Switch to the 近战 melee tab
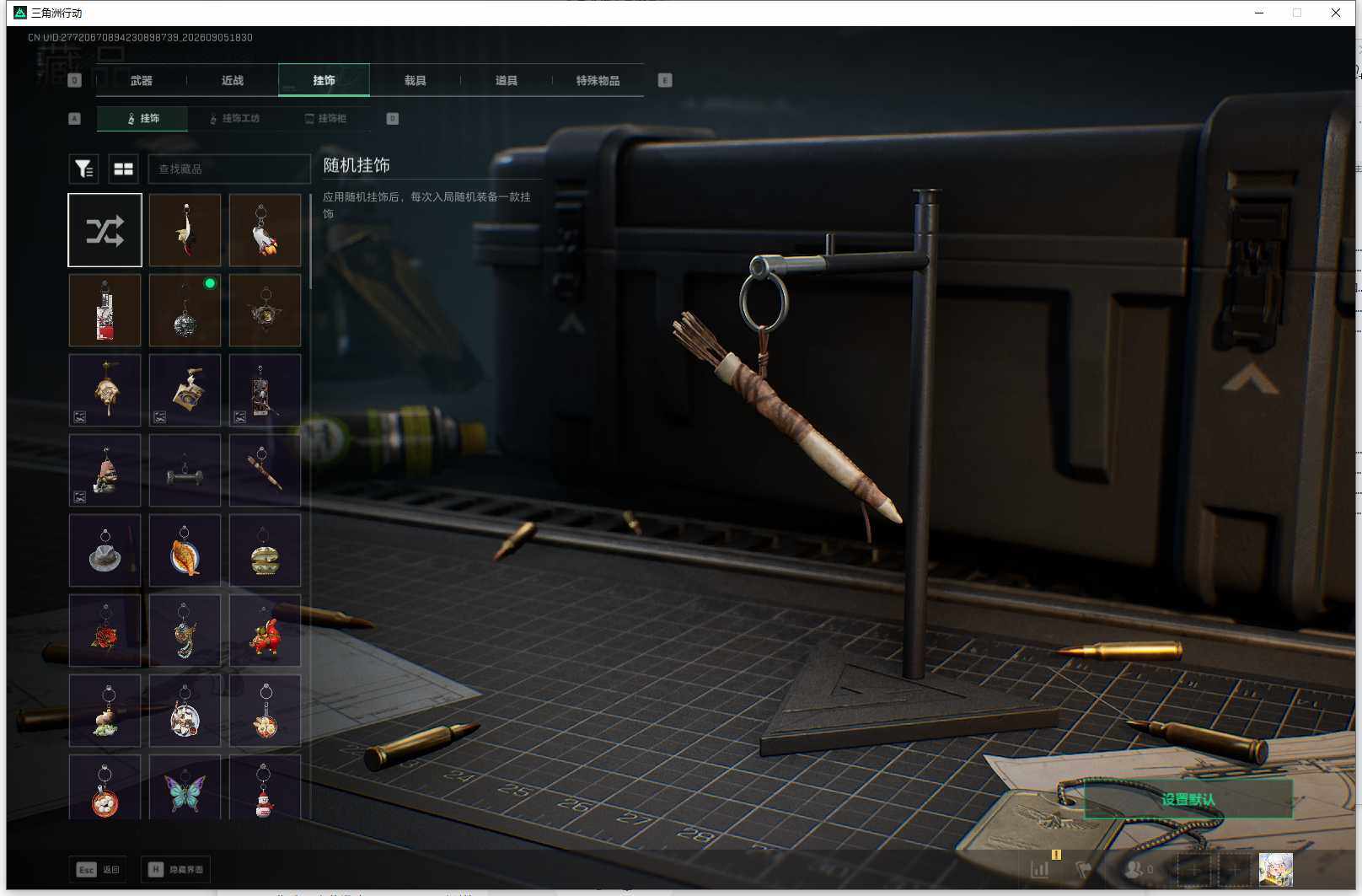Screen dimensions: 1362x896 (x=233, y=80)
